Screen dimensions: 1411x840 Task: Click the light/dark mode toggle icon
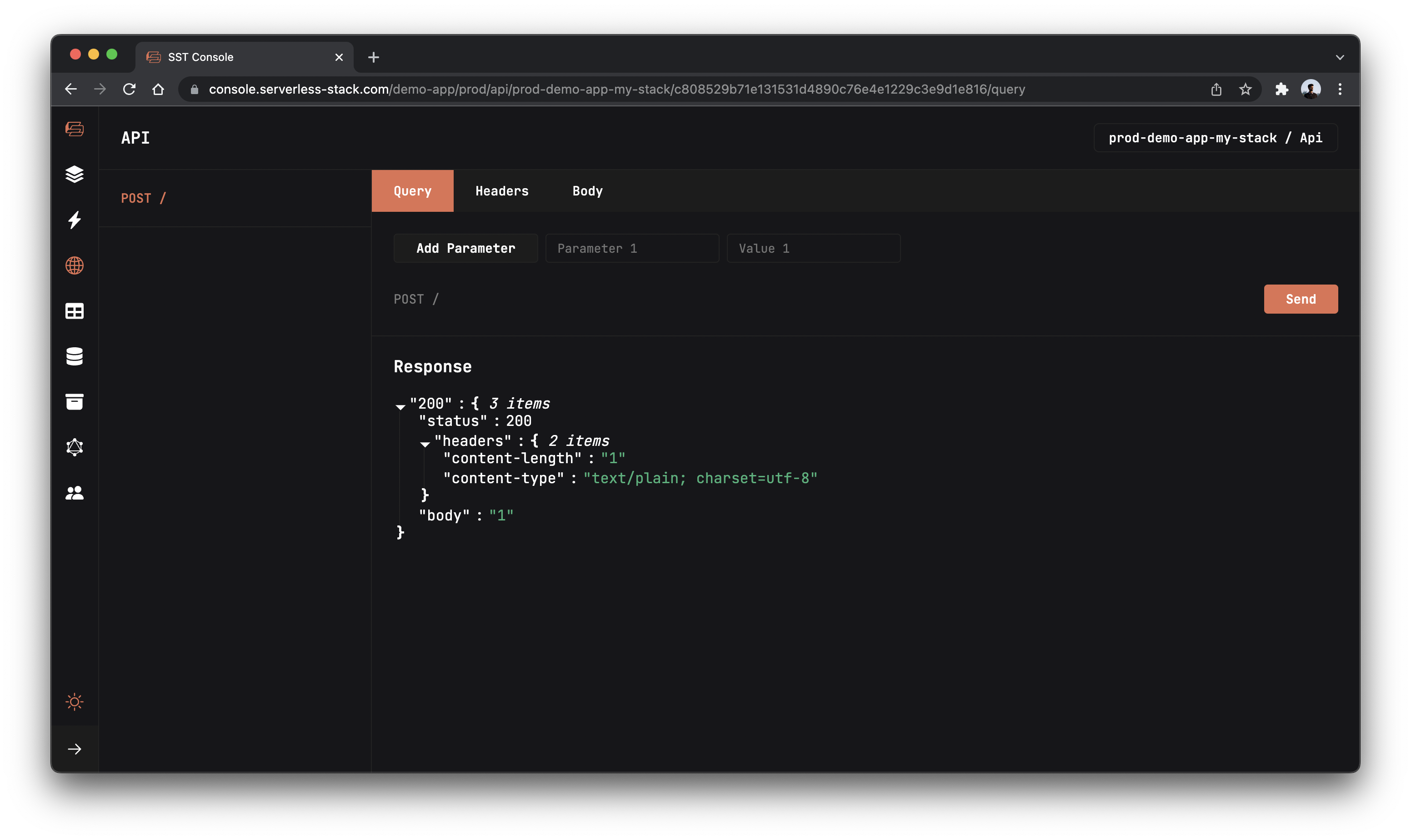(x=75, y=701)
